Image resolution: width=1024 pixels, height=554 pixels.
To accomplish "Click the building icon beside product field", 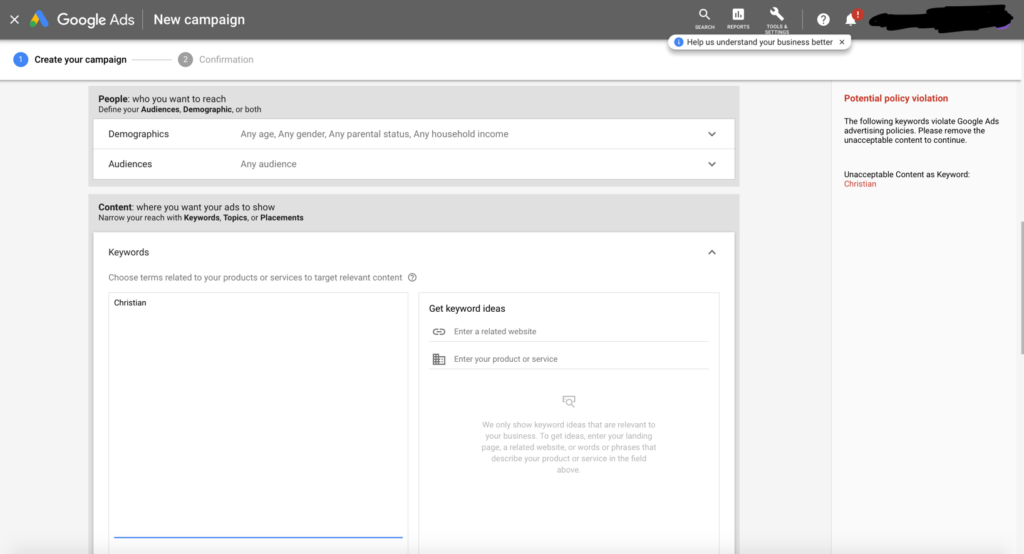I will (x=439, y=359).
